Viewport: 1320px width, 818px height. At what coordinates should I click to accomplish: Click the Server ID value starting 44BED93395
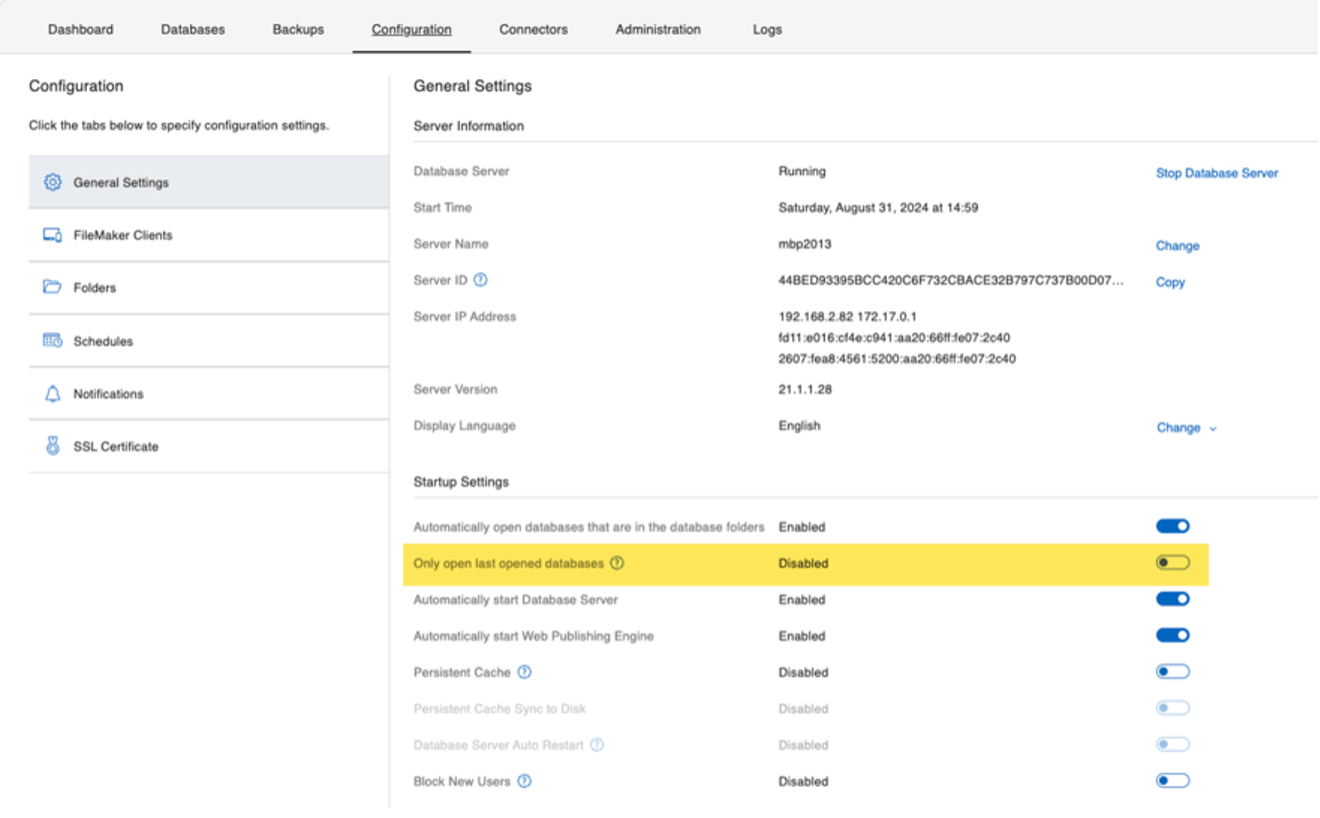pos(951,280)
